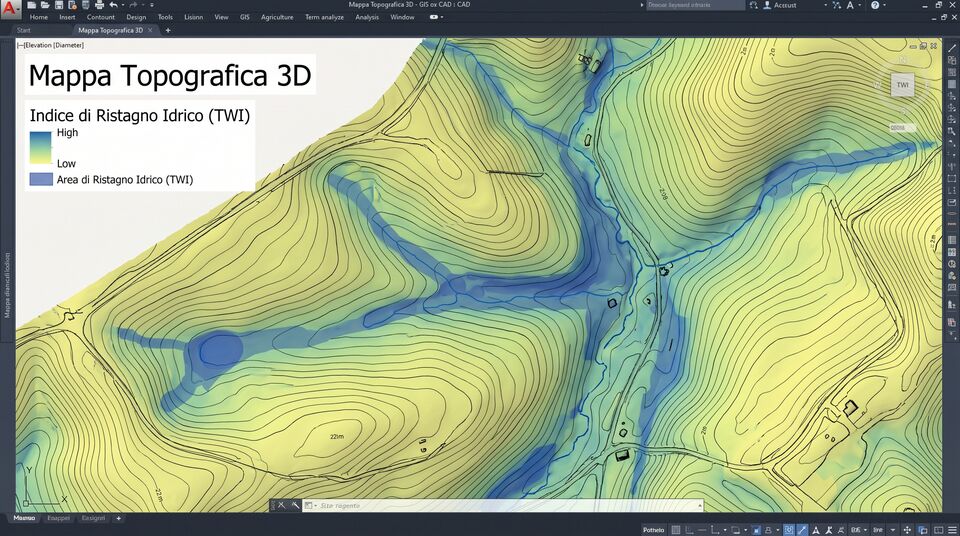960x536 pixels.
Task: Toggle clean screen icon in status bar
Action: 939,530
